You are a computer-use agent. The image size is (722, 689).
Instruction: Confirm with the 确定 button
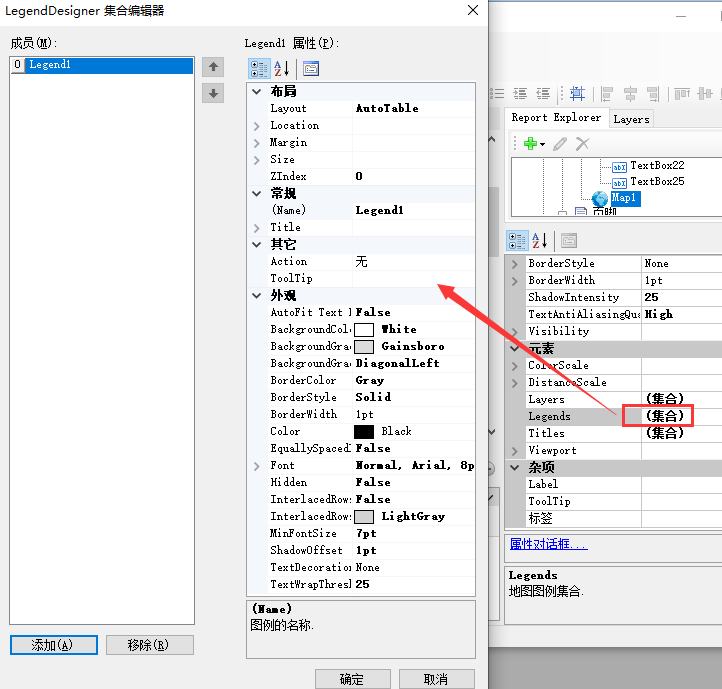(x=353, y=679)
